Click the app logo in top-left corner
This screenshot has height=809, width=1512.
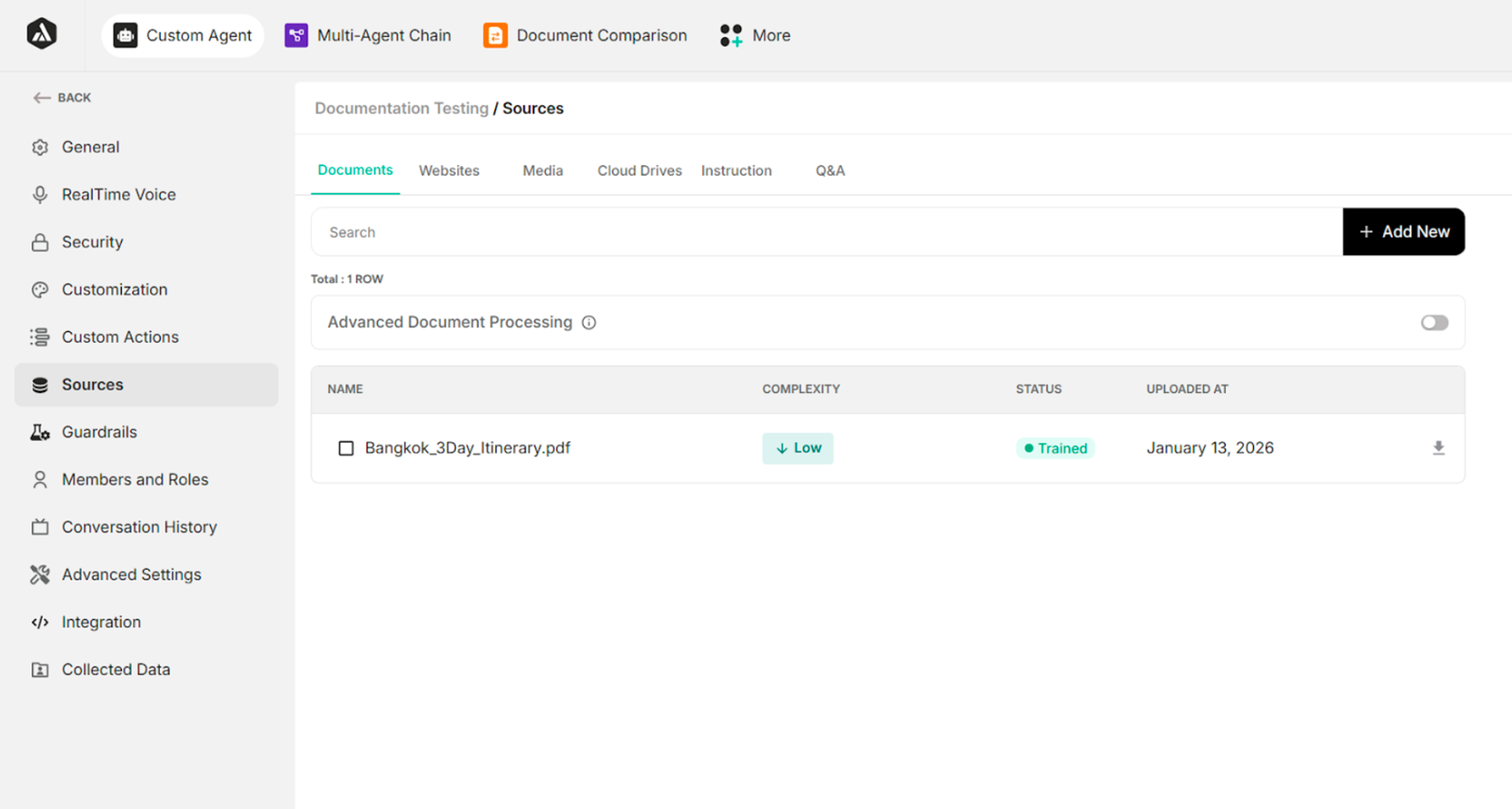[x=42, y=34]
